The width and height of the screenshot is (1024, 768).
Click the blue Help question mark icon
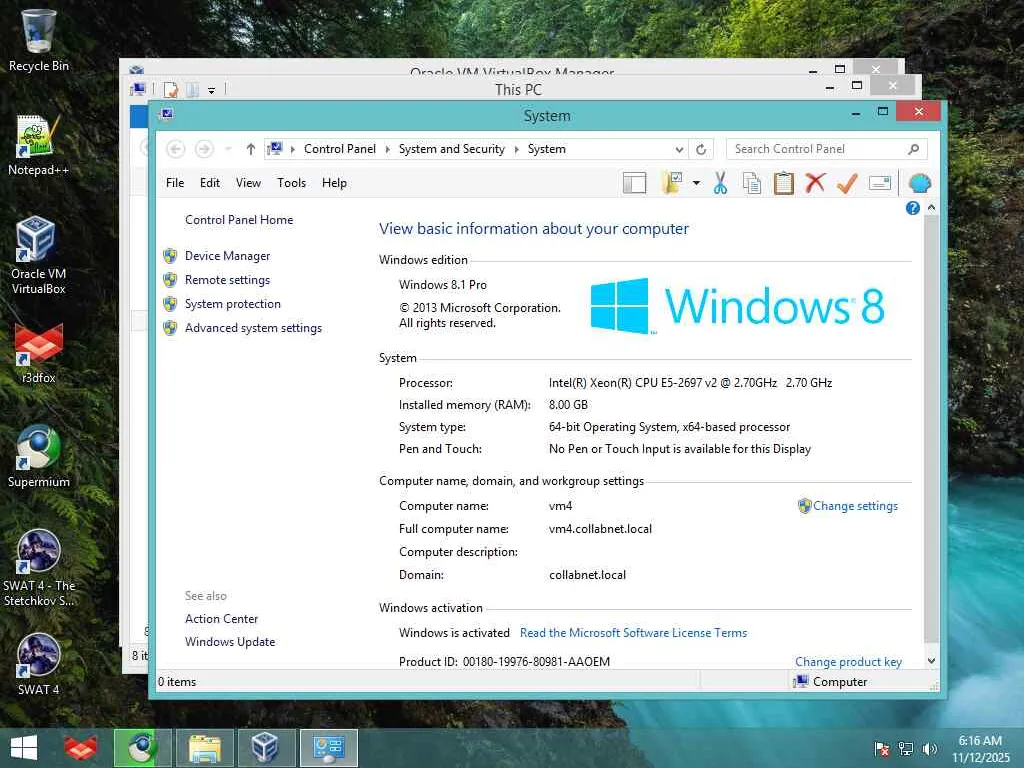912,208
